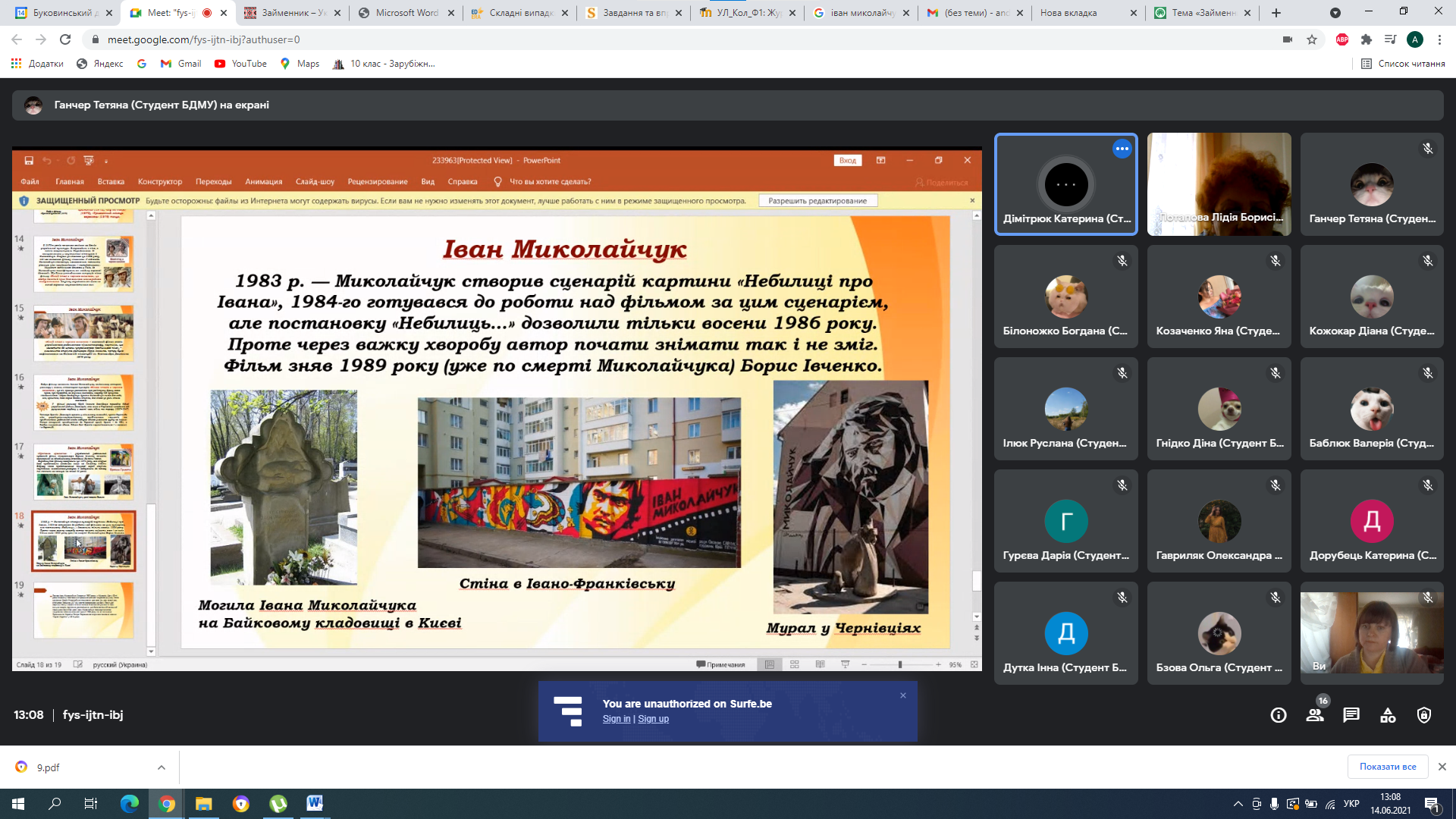
Task: Open YouTube bookmark
Action: 241,64
